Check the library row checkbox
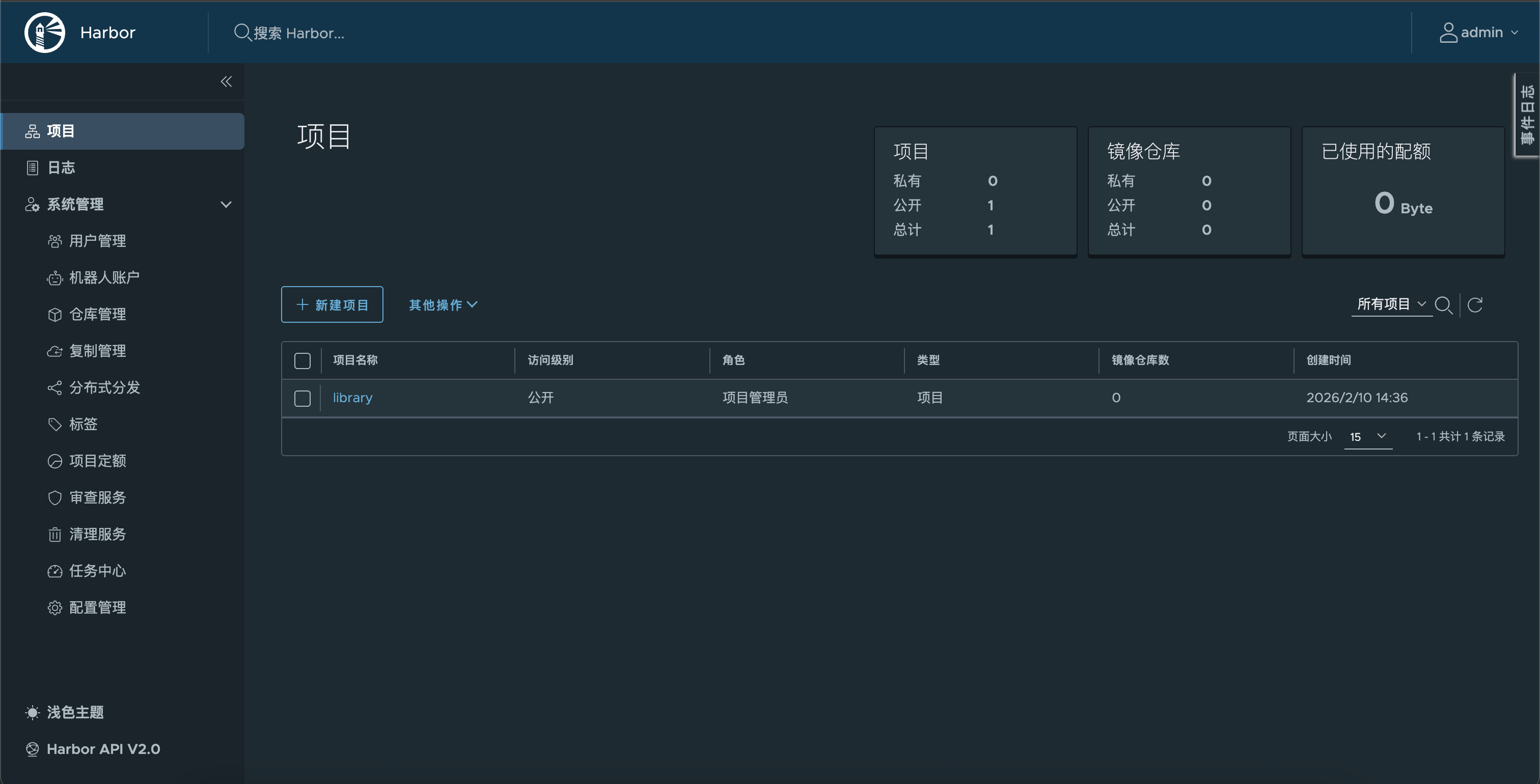The height and width of the screenshot is (784, 1540). click(302, 398)
